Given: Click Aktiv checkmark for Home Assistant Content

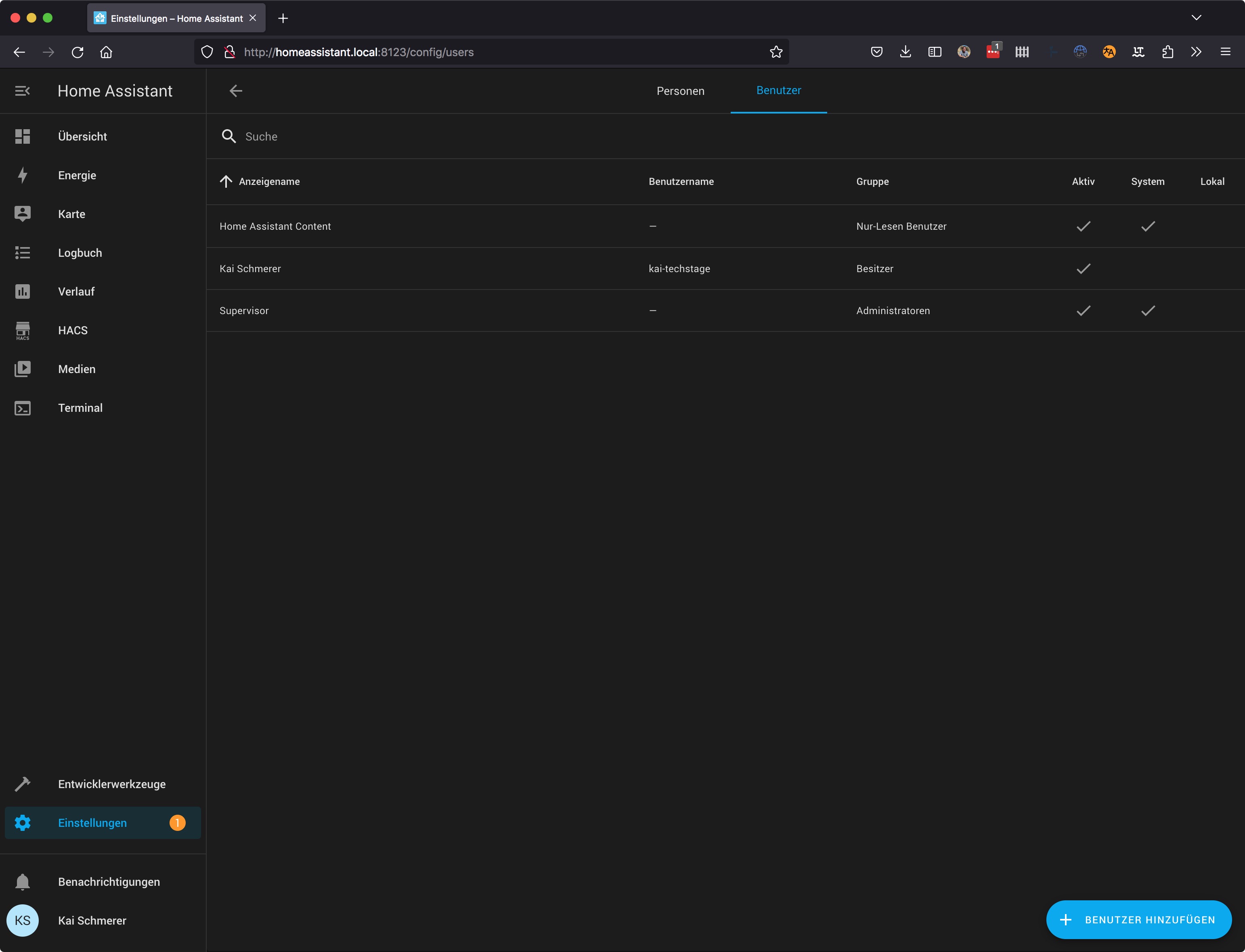Looking at the screenshot, I should click(x=1083, y=226).
